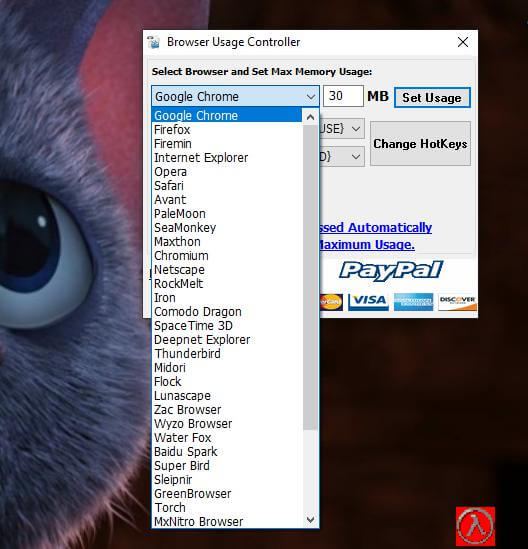
Task: Pick Netscape in the list
Action: click(227, 270)
